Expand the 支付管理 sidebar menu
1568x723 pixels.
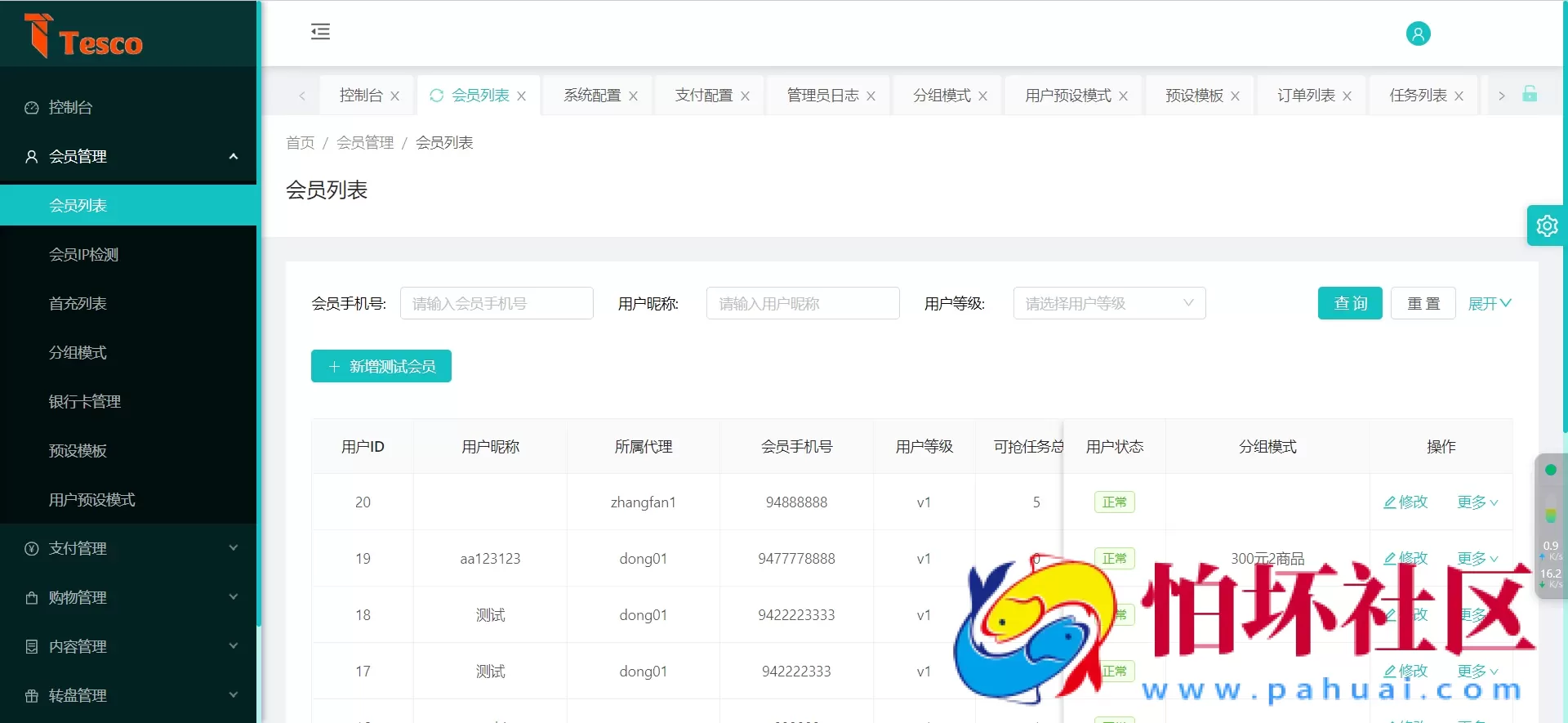[x=128, y=548]
